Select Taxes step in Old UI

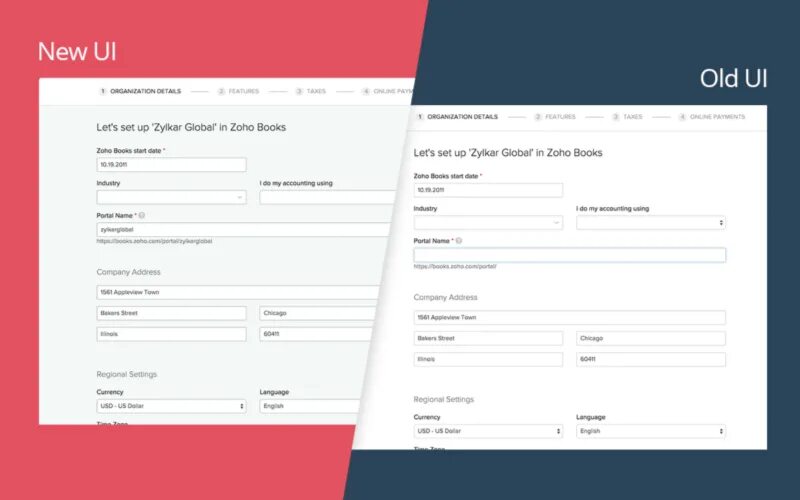tap(627, 117)
